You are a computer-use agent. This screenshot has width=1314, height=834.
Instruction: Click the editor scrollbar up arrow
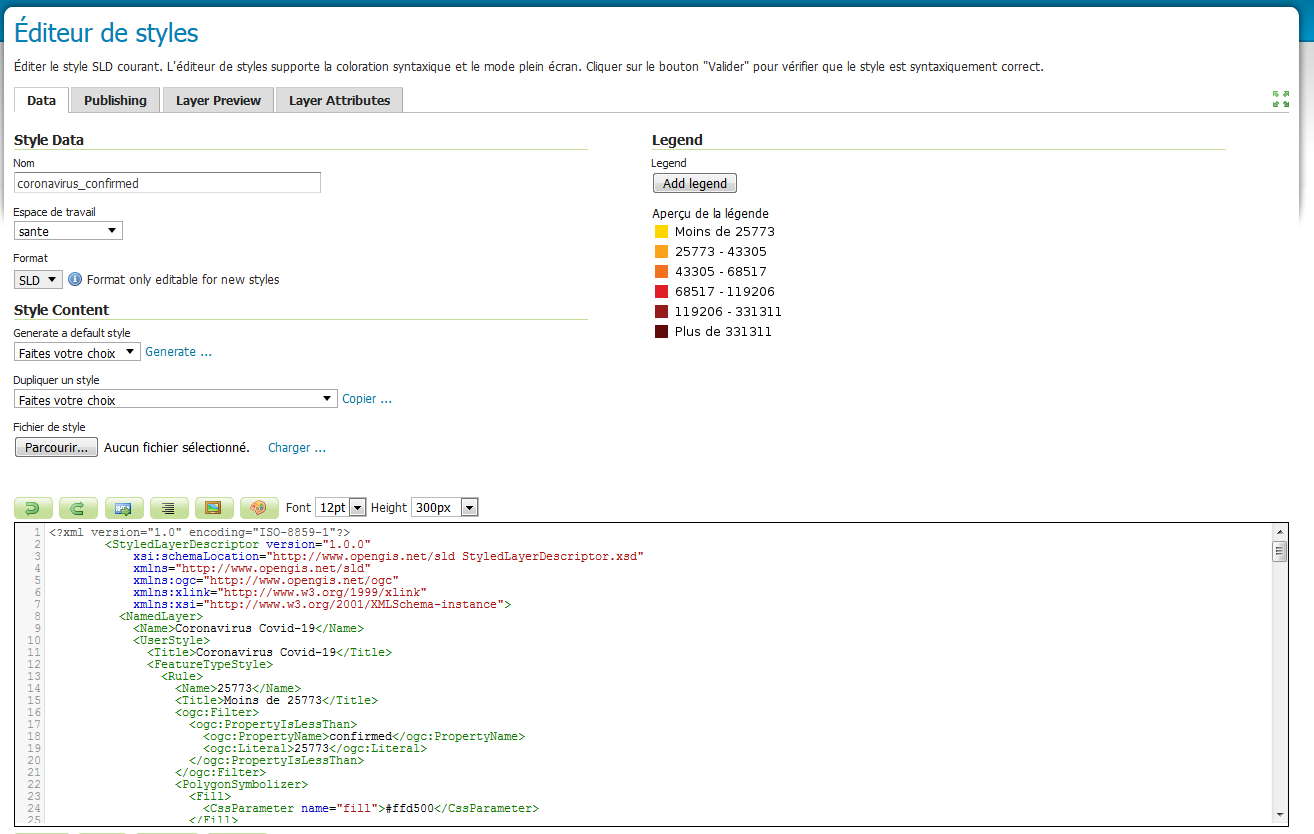click(x=1279, y=531)
